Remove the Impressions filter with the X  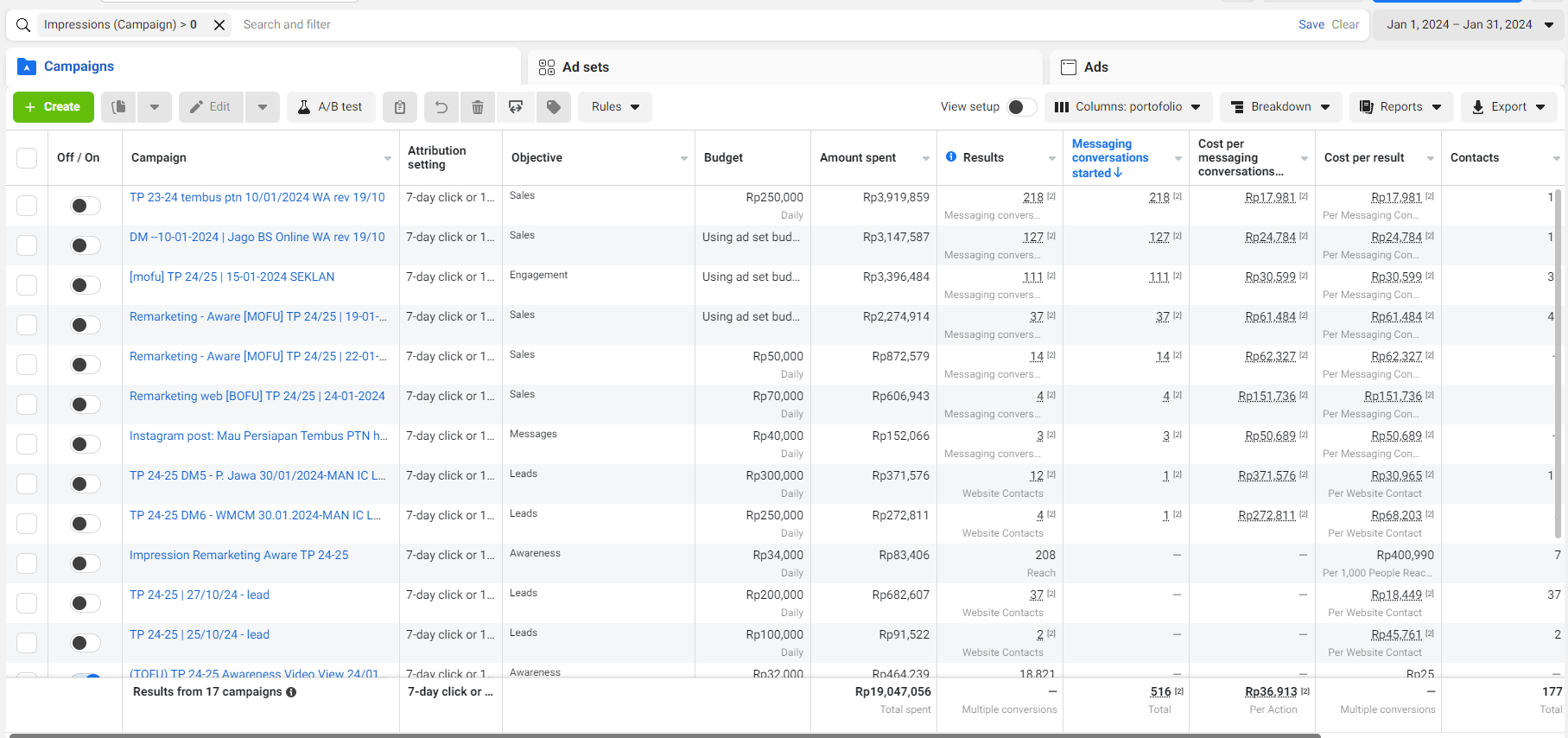click(219, 25)
